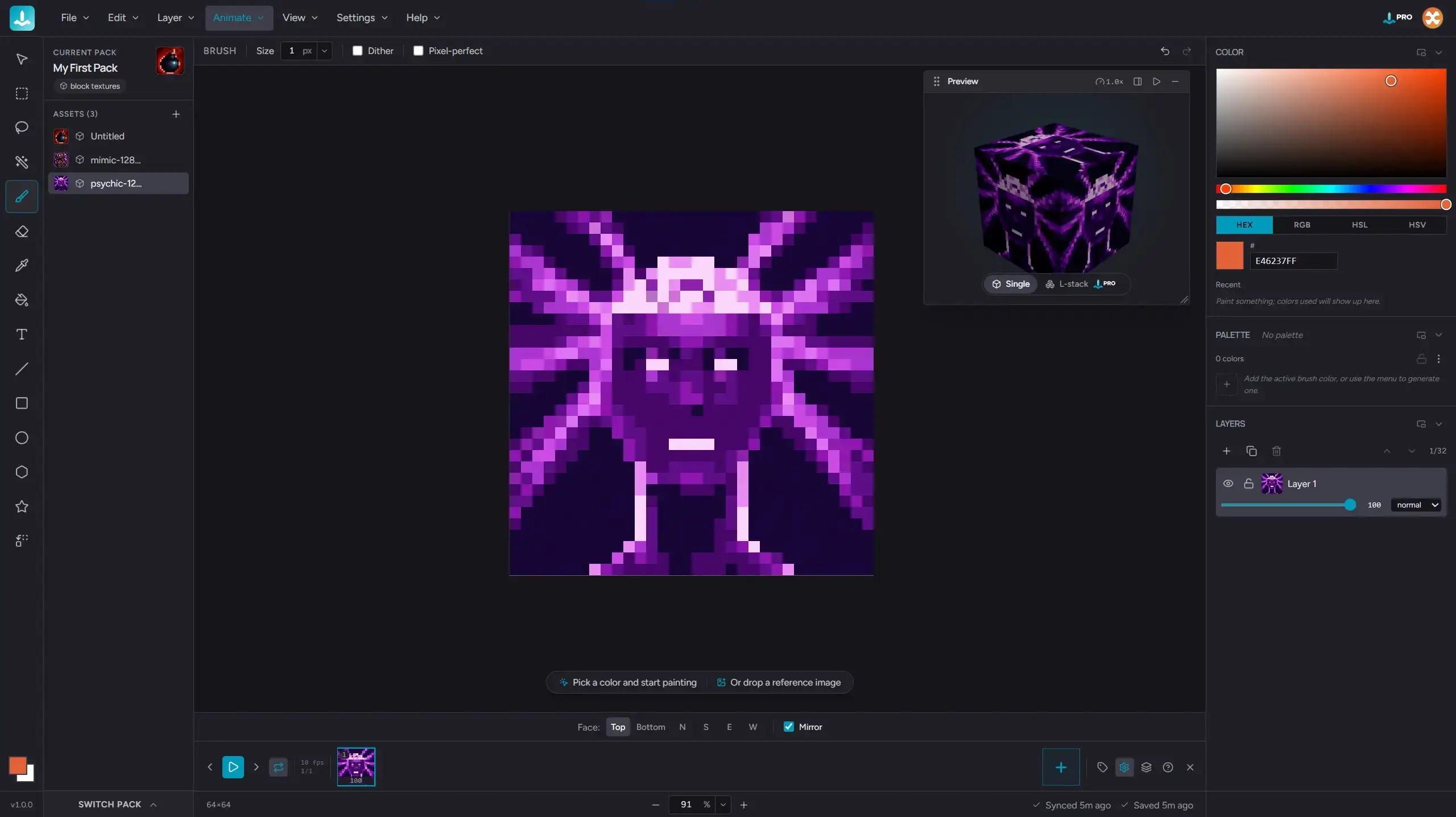Toggle preview split view icon
This screenshot has height=817, width=1456.
point(1137,81)
